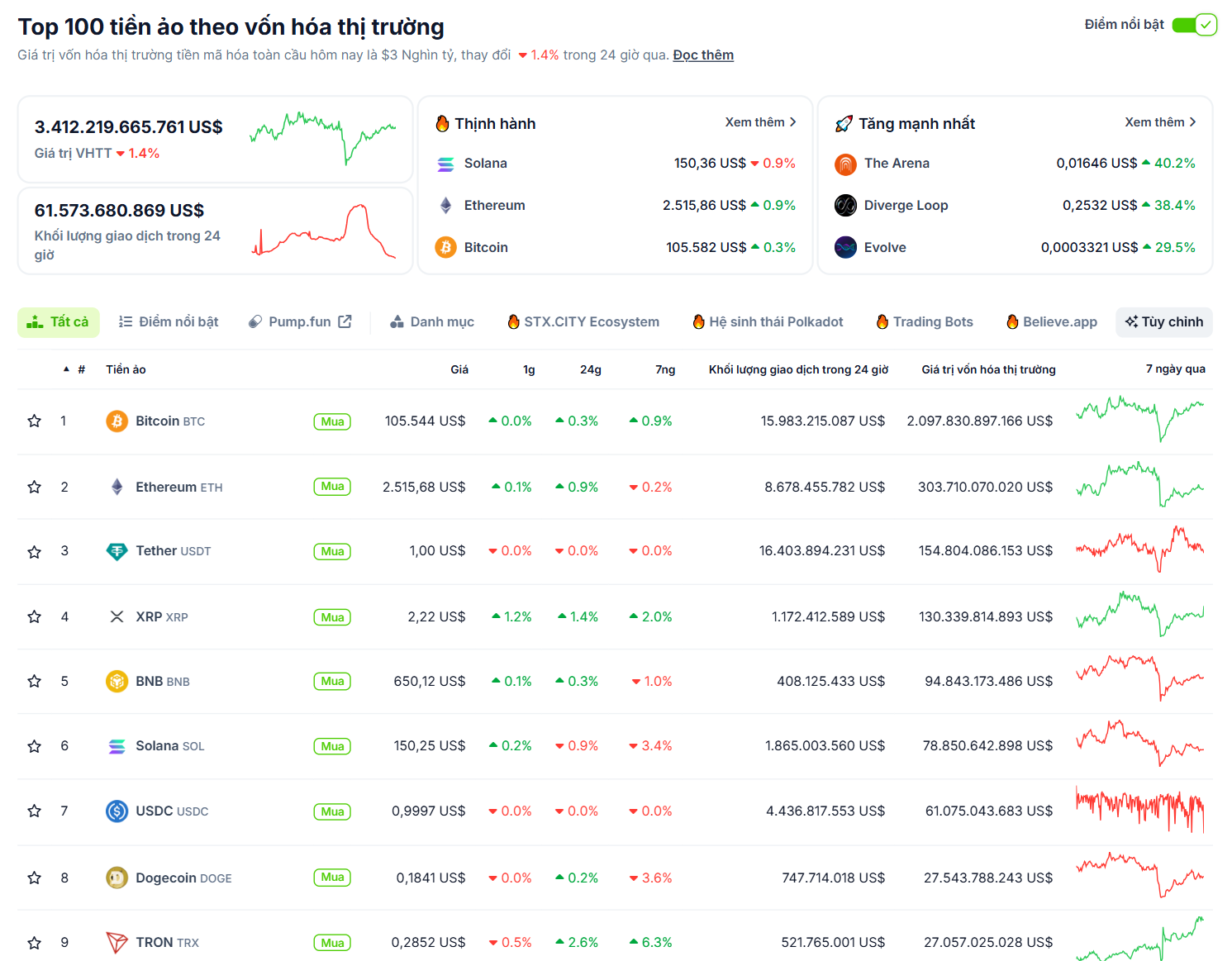Click the rocket icon beside Tăng mạnh nhất
This screenshot has height=961, width=1232.
pos(844,124)
